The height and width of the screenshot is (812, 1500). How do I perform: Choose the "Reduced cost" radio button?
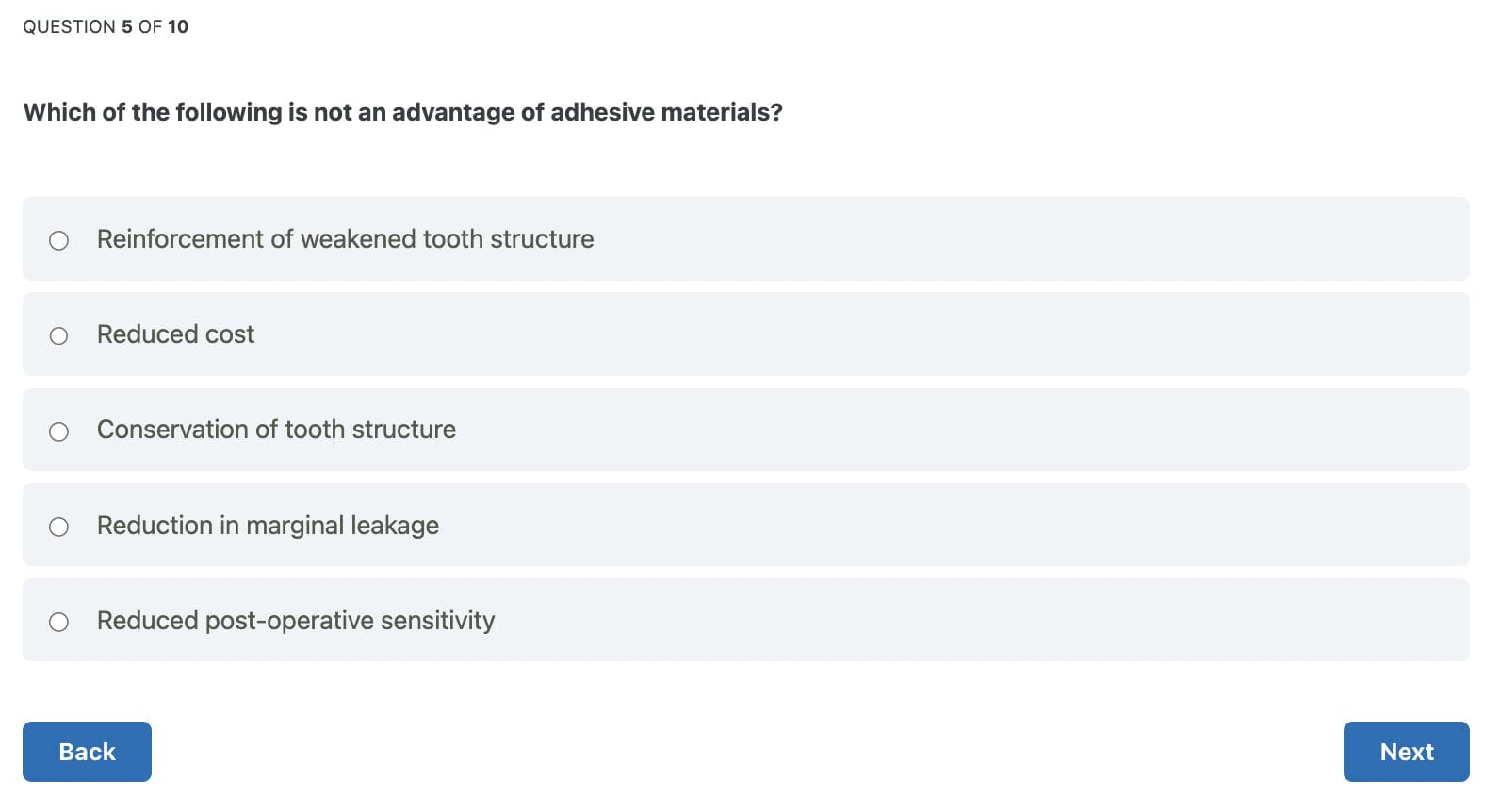(x=58, y=335)
